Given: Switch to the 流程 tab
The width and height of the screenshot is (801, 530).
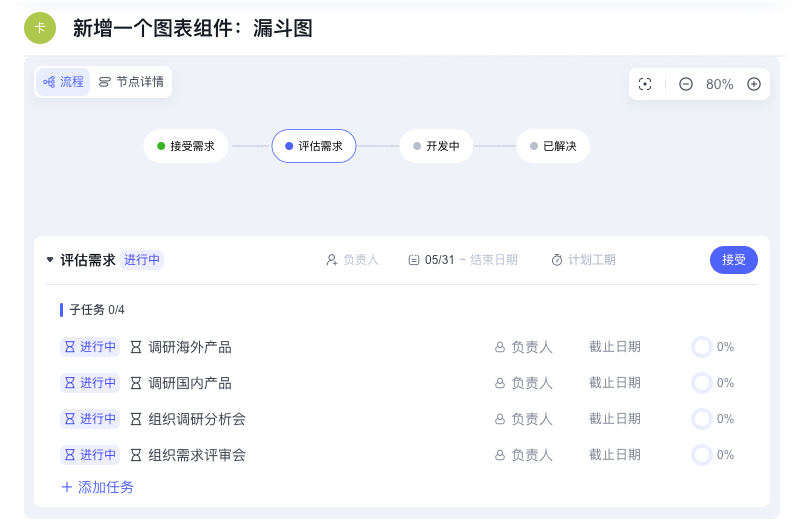Looking at the screenshot, I should coord(64,82).
